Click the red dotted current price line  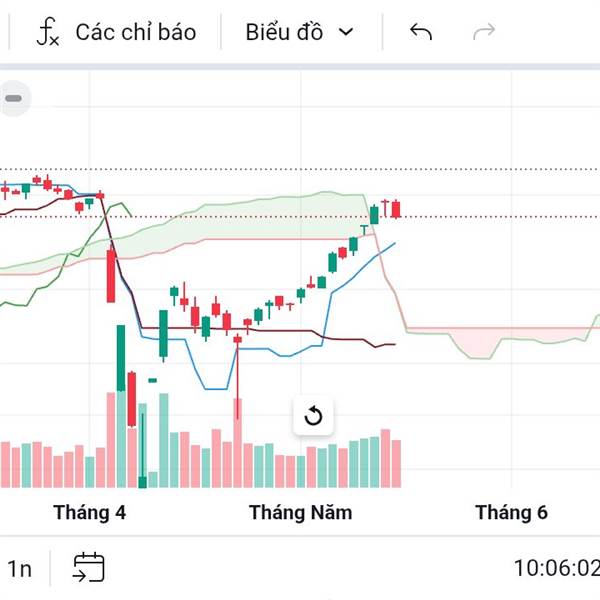[x=480, y=216]
